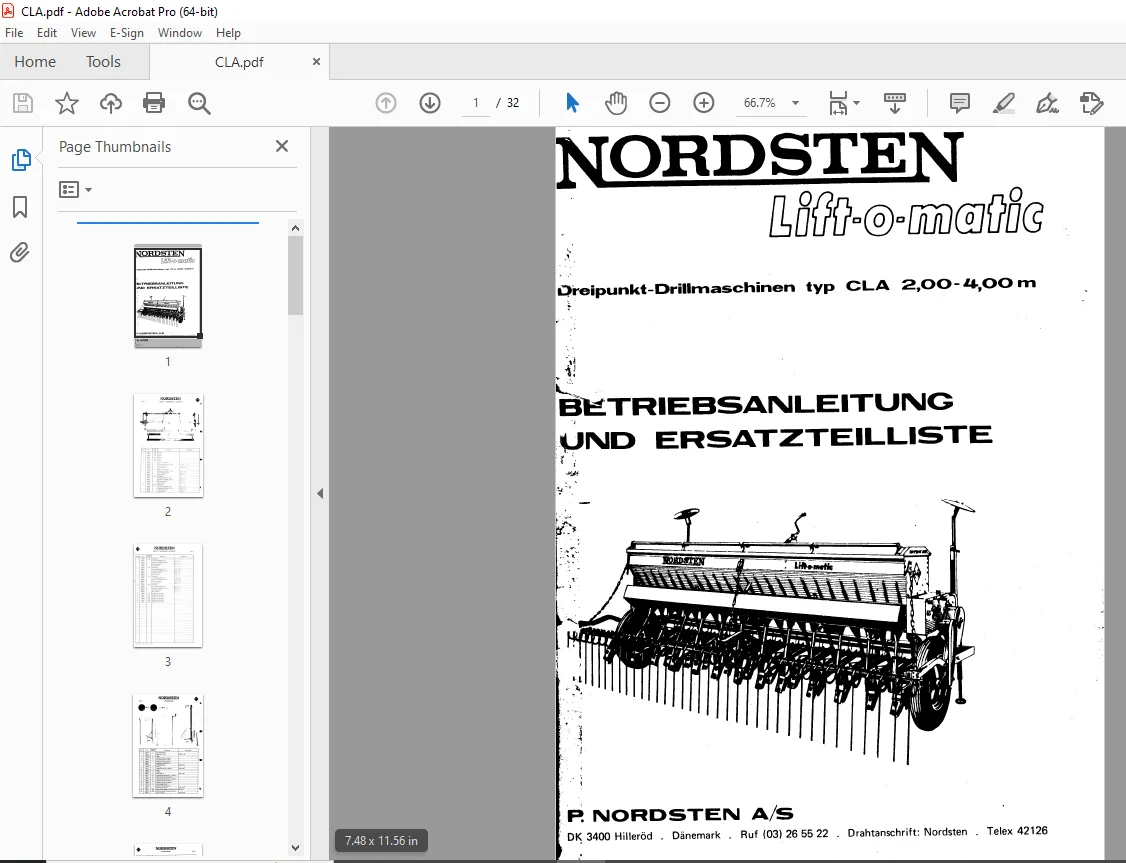Image resolution: width=1126 pixels, height=863 pixels.
Task: Add a comment with the sticky note tool
Action: (x=959, y=103)
